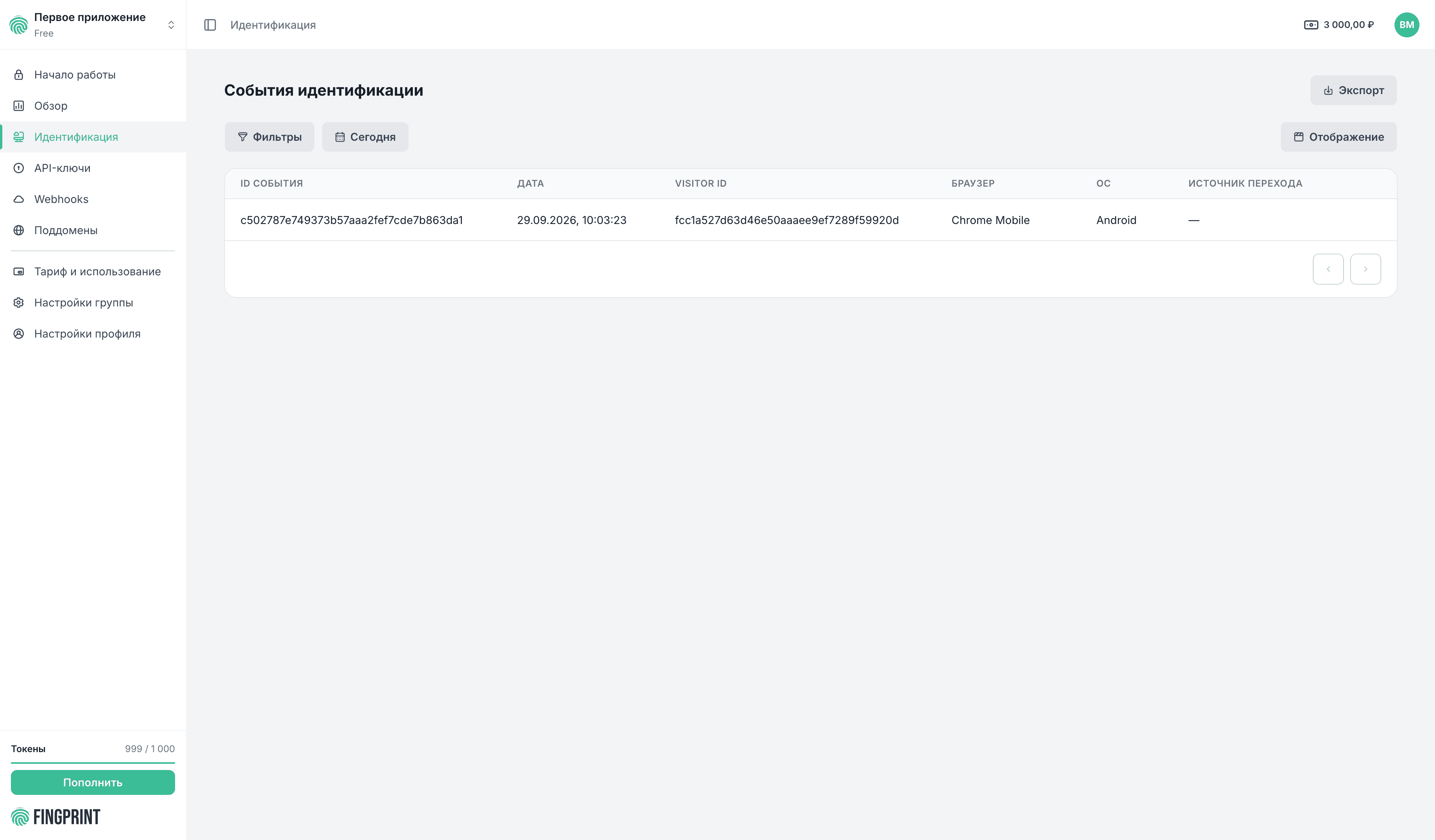Click the wallet balance 3 000,00 ₽
1435x840 pixels.
click(1339, 25)
